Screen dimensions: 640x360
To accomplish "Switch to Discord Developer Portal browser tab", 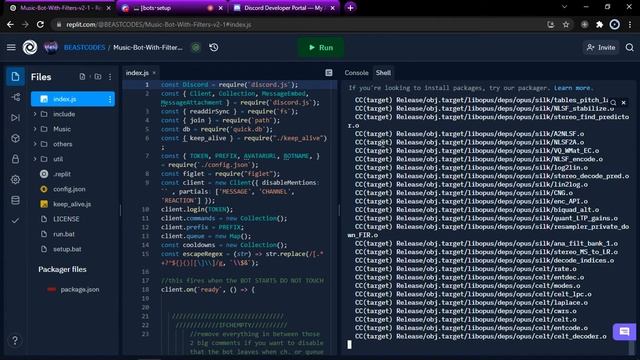I will [284, 8].
